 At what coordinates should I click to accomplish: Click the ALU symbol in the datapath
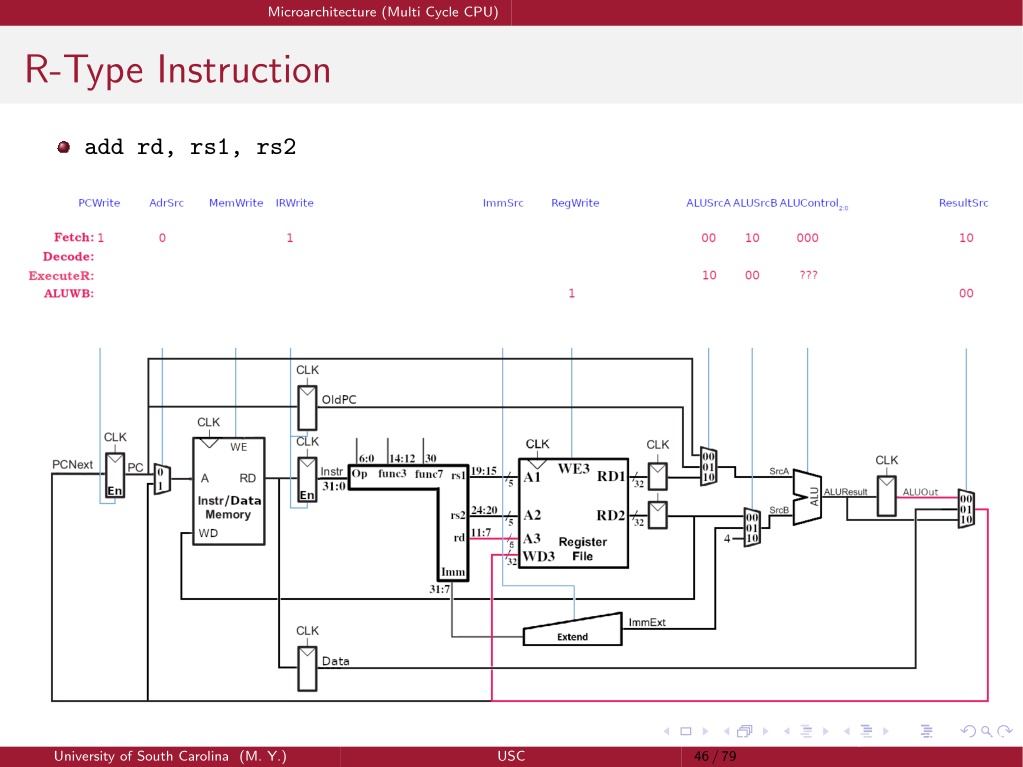pyautogui.click(x=807, y=496)
